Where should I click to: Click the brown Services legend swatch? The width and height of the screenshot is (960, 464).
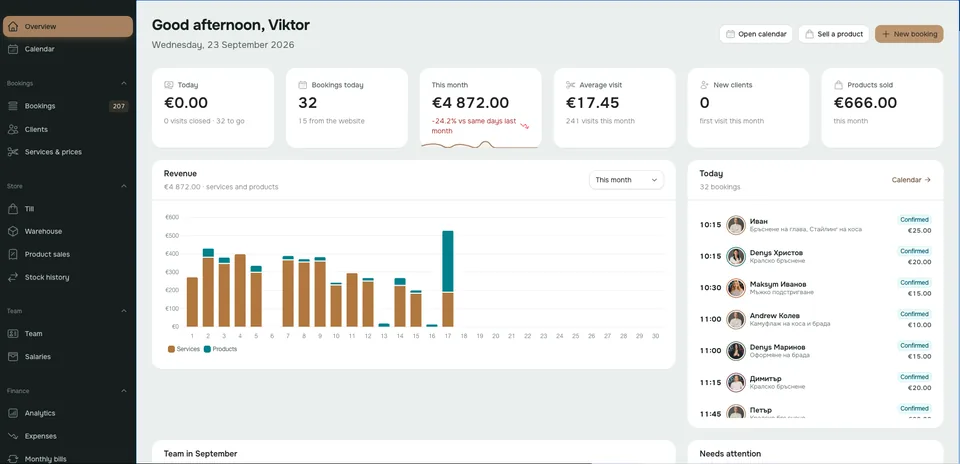tap(171, 349)
